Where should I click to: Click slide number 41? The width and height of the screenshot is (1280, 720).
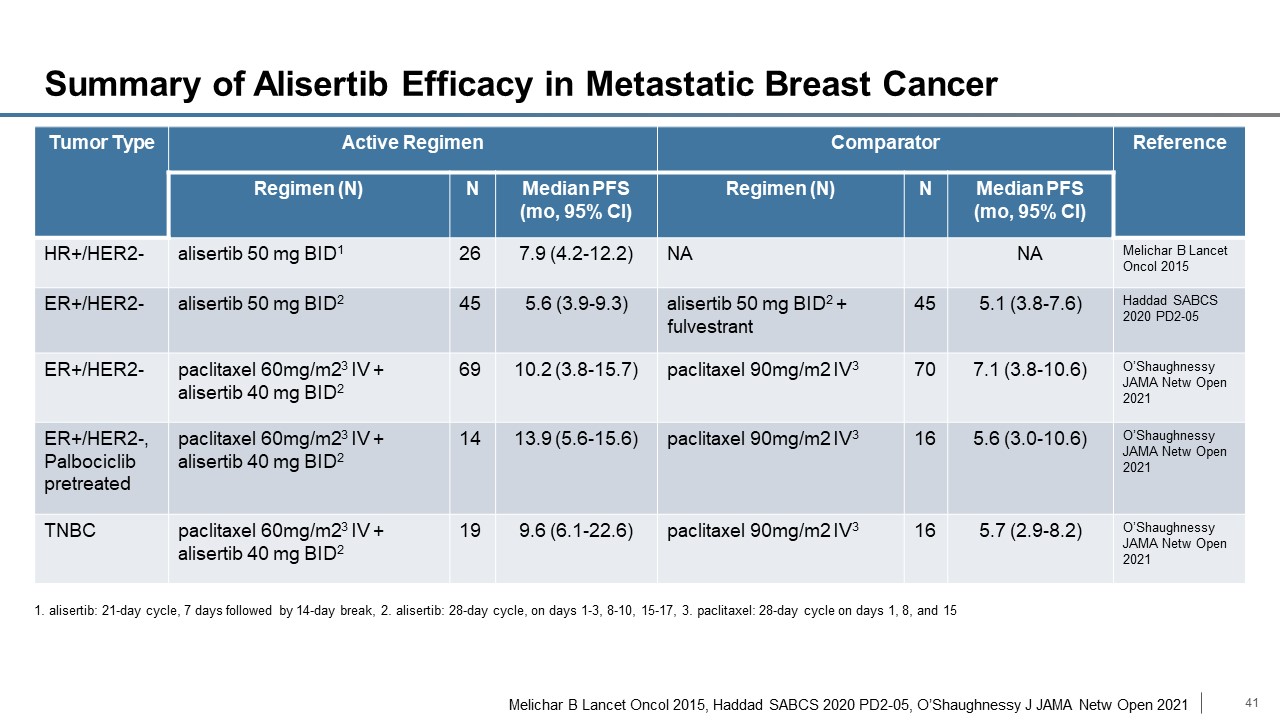(x=1249, y=703)
